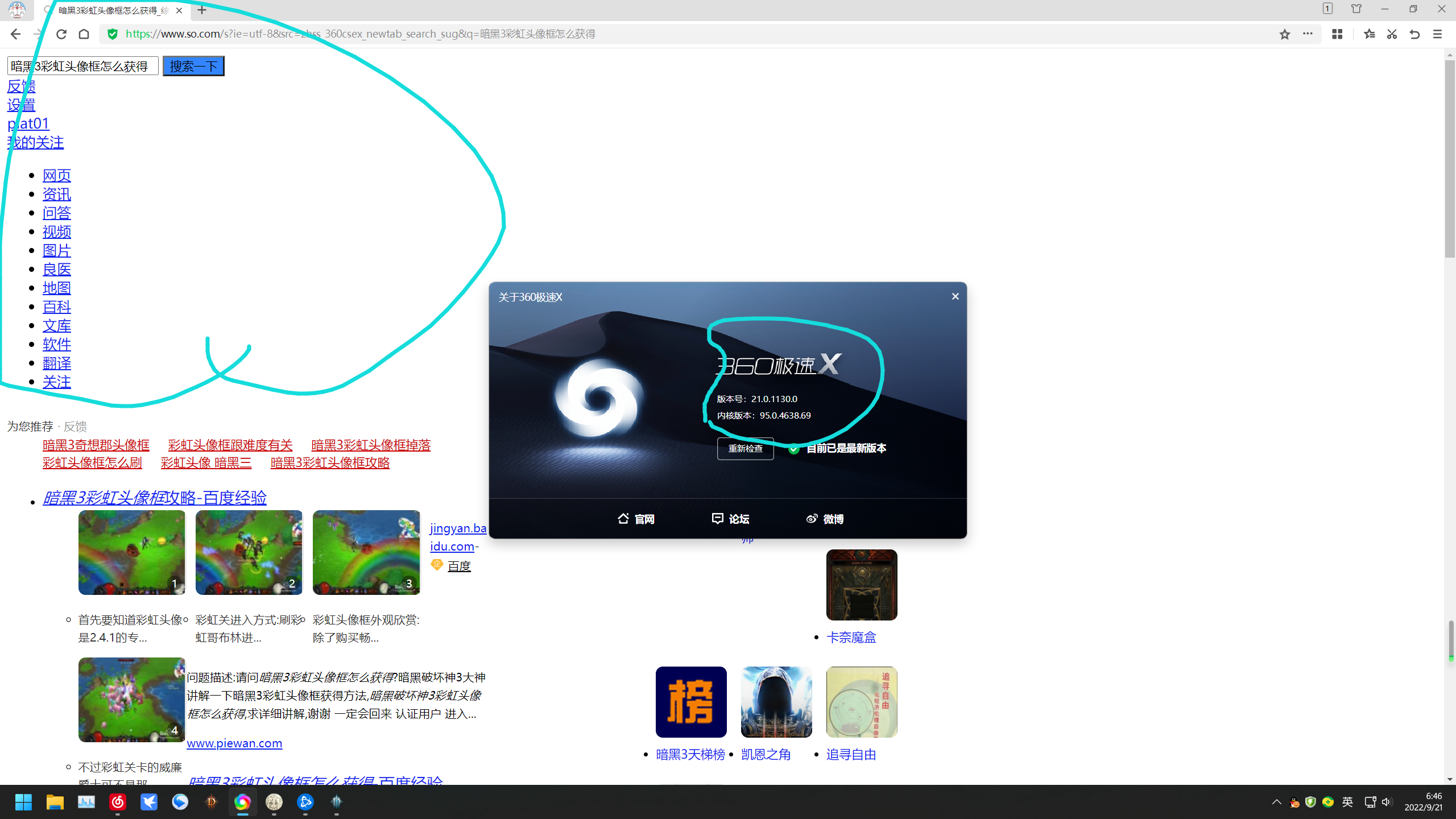Screen dimensions: 1456x819
Task: Open File Explorer from the taskbar
Action: click(x=55, y=802)
